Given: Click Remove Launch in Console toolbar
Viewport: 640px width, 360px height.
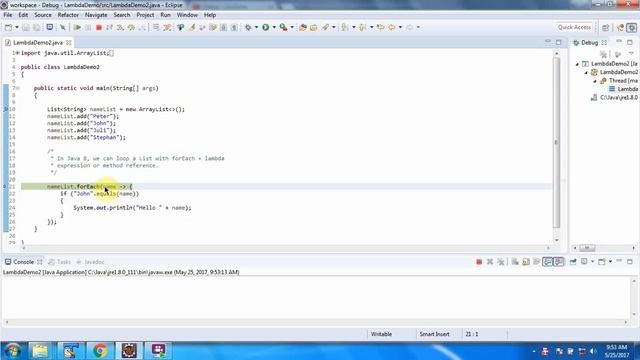Looking at the screenshot, I should 490,262.
